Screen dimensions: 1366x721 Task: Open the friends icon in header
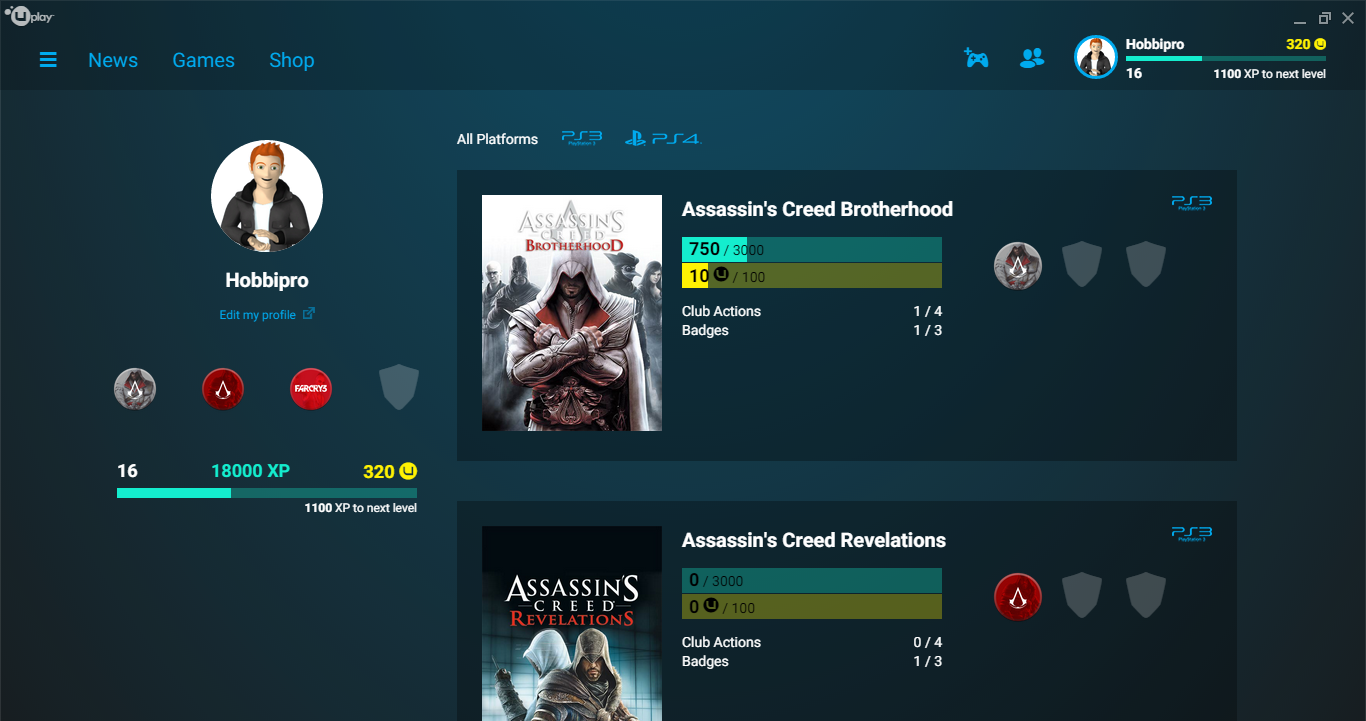tap(1032, 58)
